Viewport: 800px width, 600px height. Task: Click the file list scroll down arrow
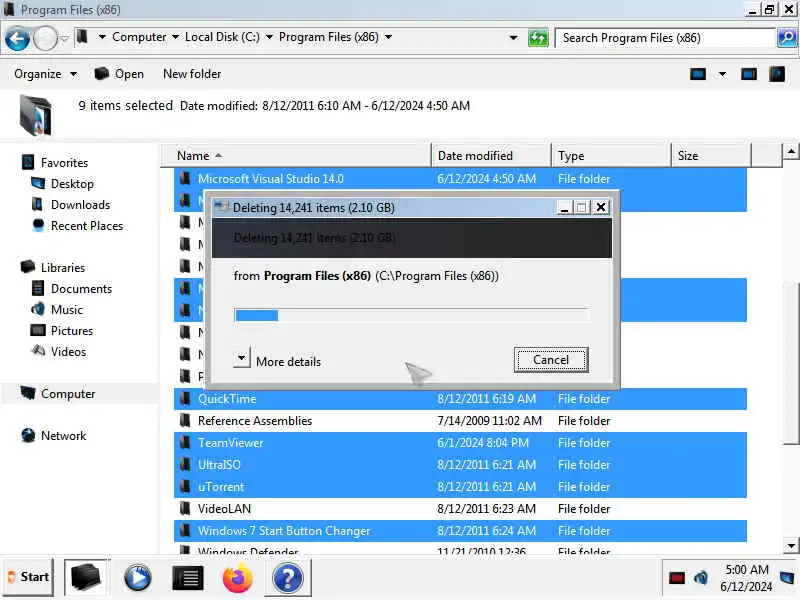tap(791, 545)
